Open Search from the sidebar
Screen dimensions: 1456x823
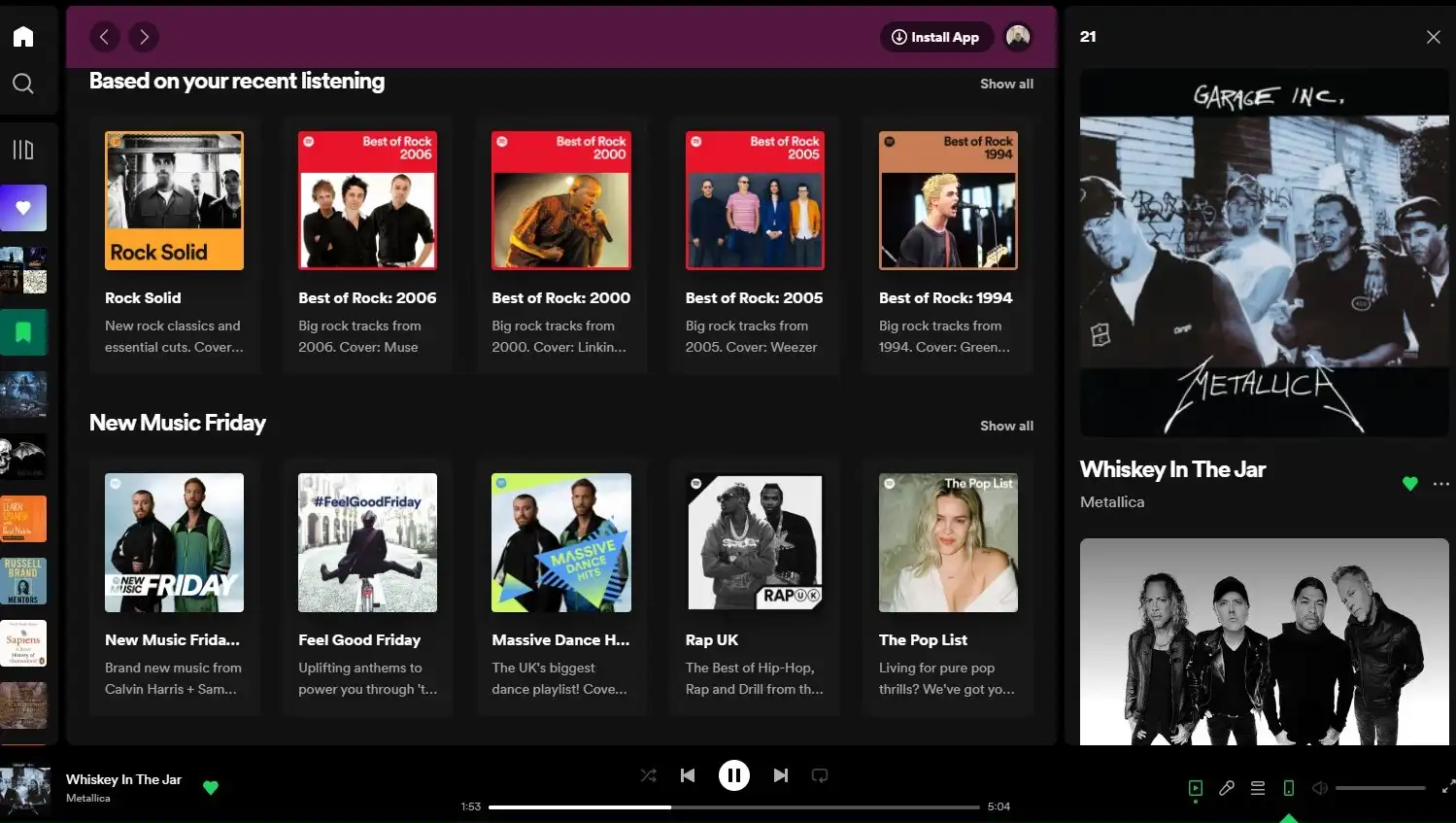tap(23, 84)
